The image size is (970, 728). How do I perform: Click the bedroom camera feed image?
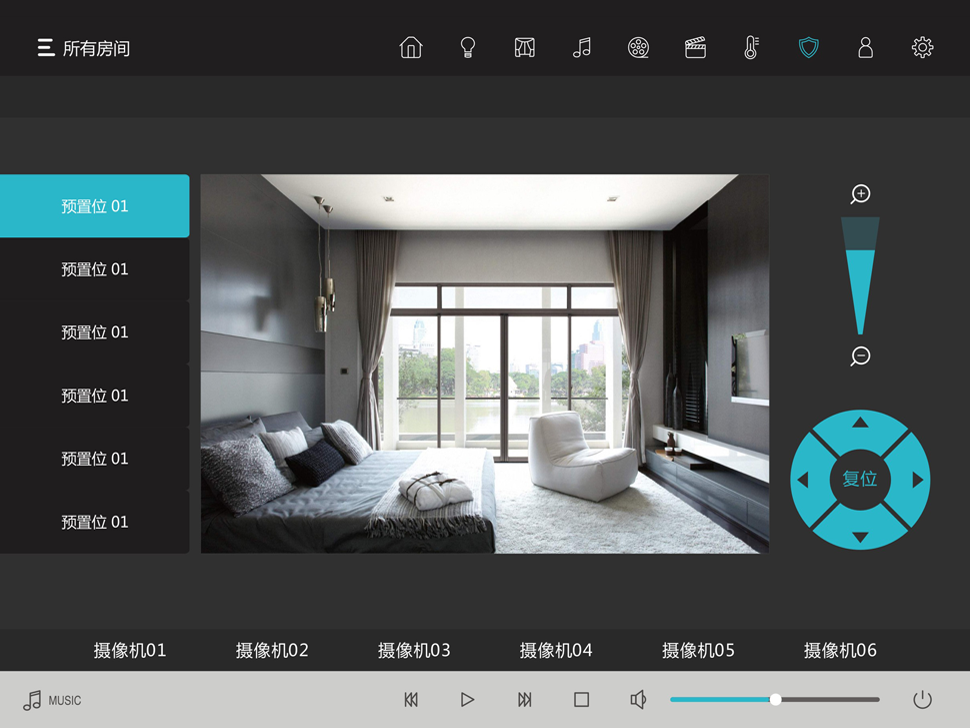[x=485, y=364]
